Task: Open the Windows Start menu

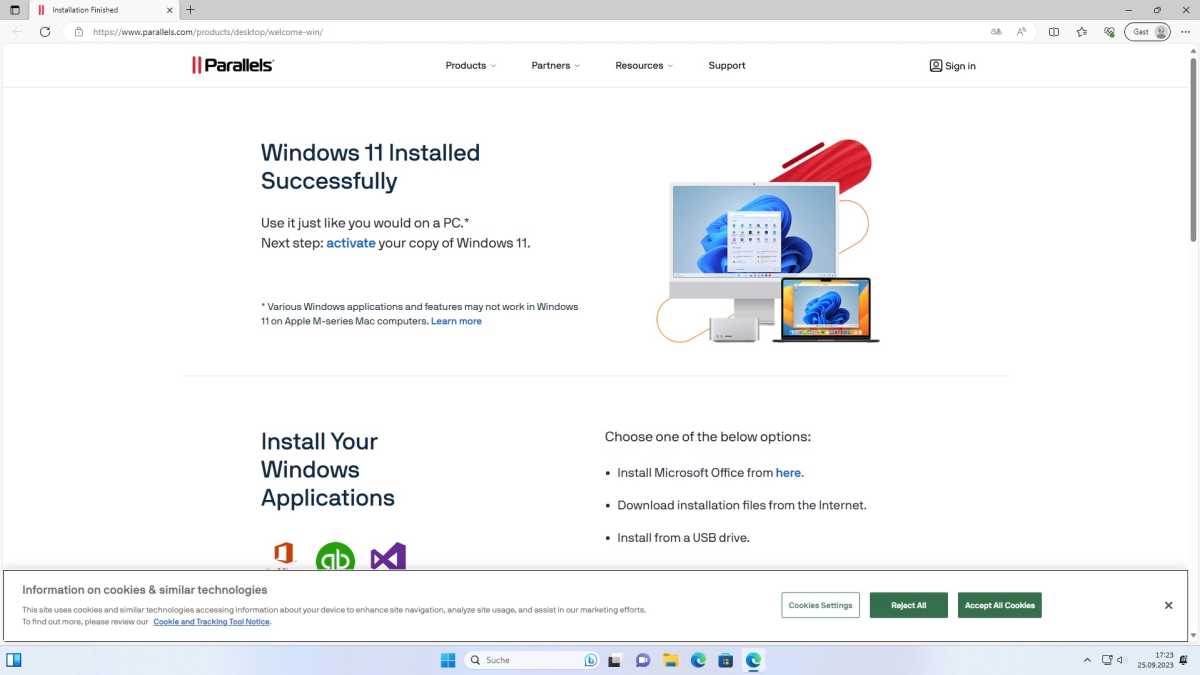Action: [448, 660]
